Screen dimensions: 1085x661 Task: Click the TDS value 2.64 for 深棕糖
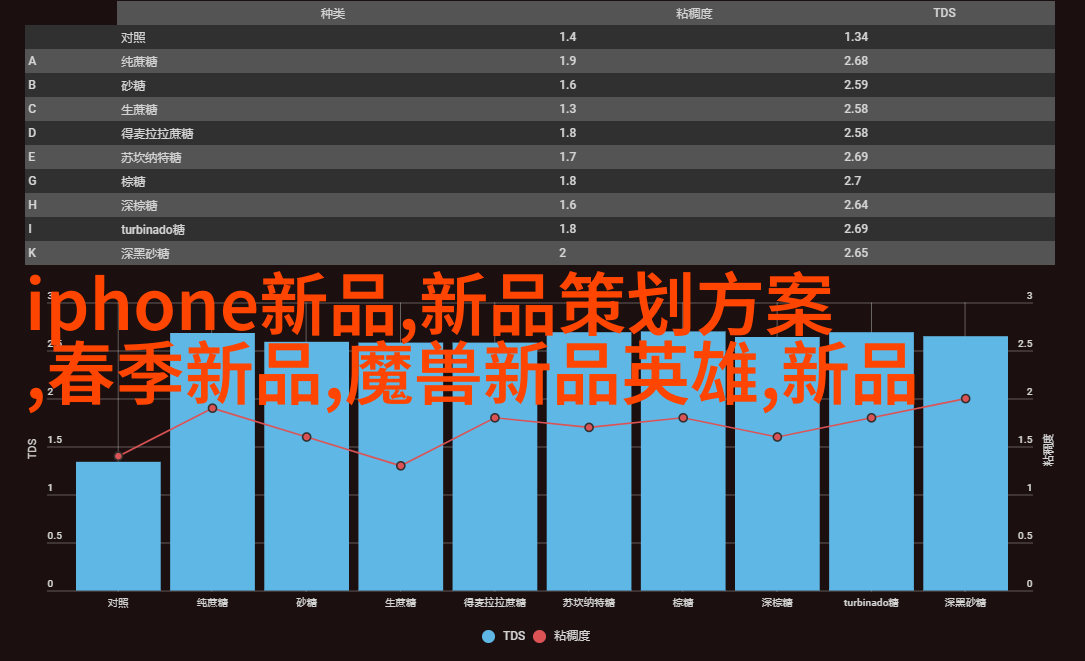856,205
